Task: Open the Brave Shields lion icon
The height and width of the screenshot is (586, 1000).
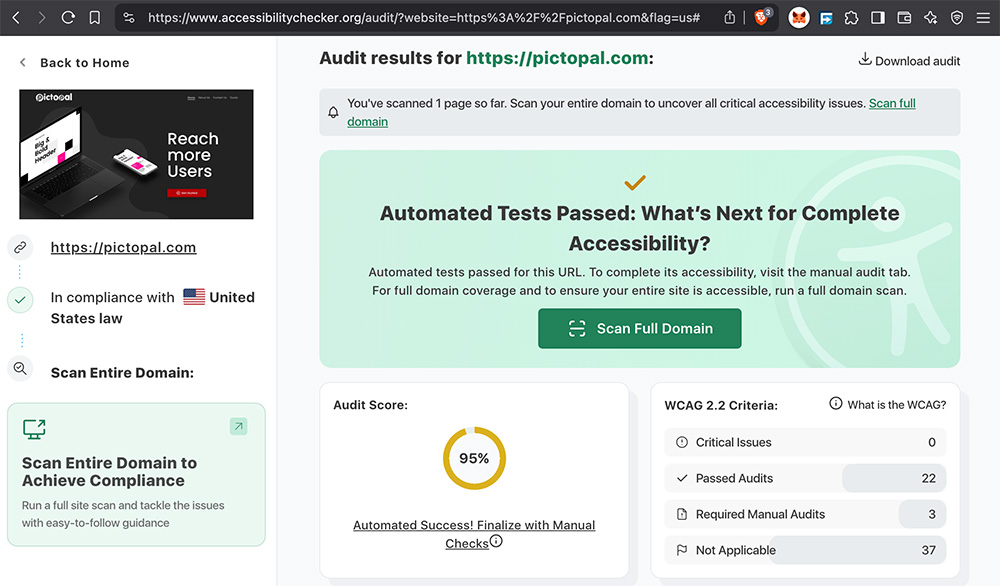Action: click(x=762, y=17)
